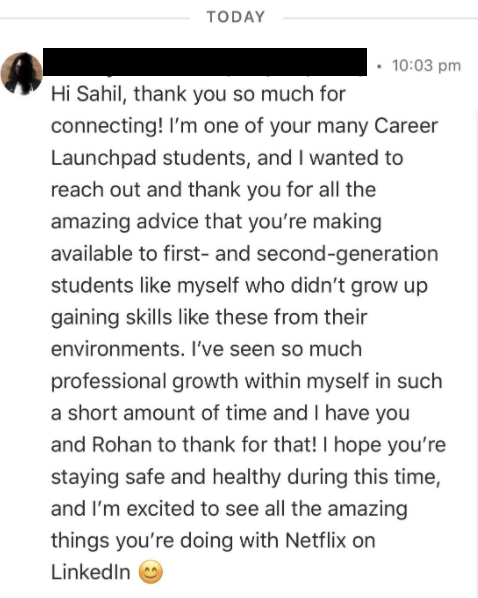Click the TODAY date divider label
Viewport: 478px width, 598px height.
click(236, 17)
